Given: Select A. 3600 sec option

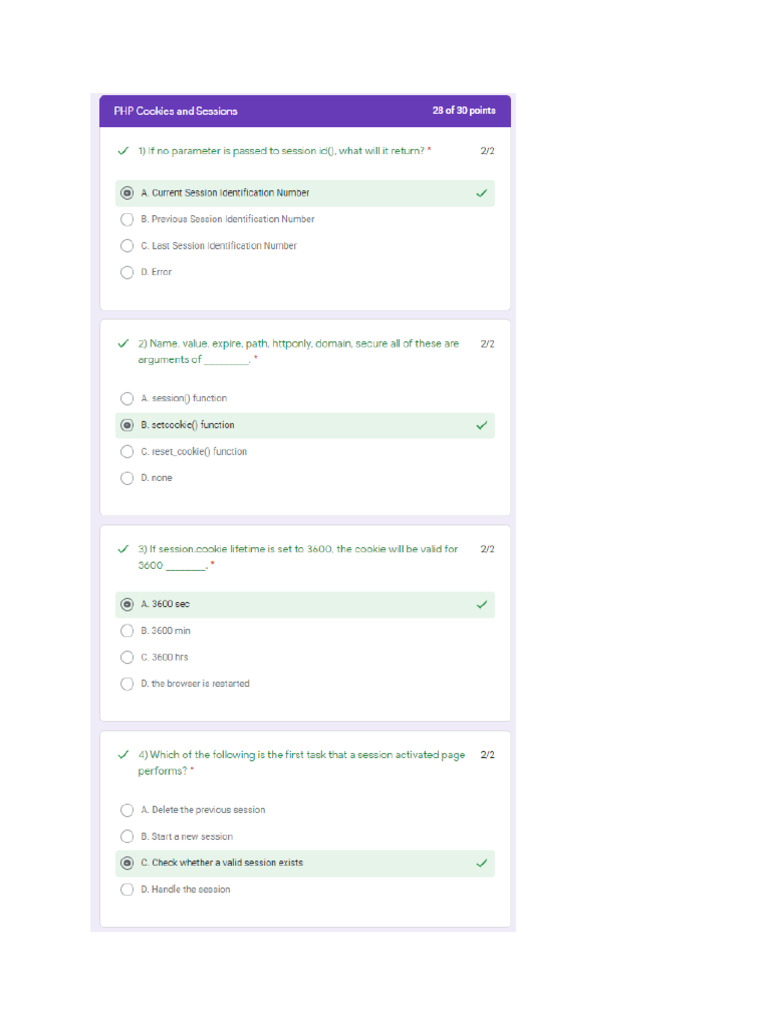Looking at the screenshot, I should [127, 605].
